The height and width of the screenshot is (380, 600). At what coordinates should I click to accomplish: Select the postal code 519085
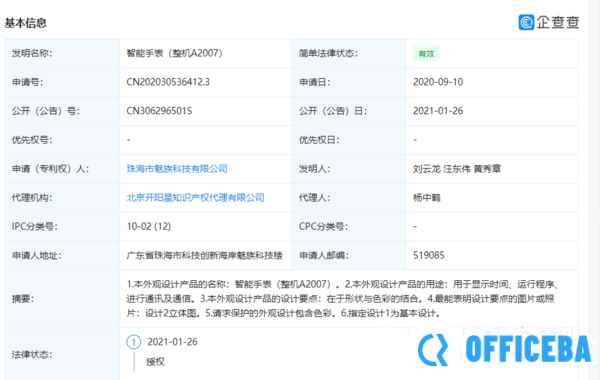[429, 255]
